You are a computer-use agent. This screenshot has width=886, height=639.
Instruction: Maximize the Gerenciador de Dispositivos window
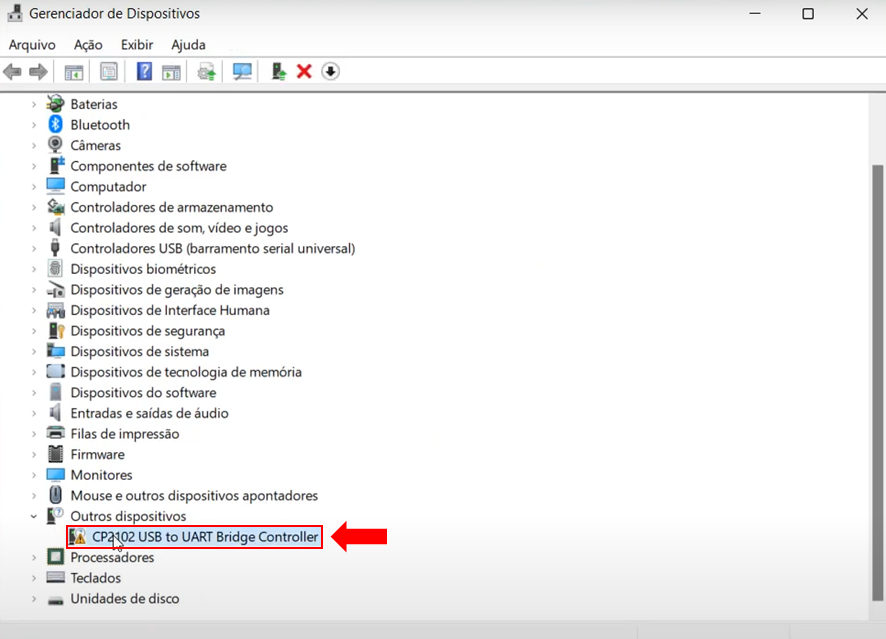(x=808, y=14)
